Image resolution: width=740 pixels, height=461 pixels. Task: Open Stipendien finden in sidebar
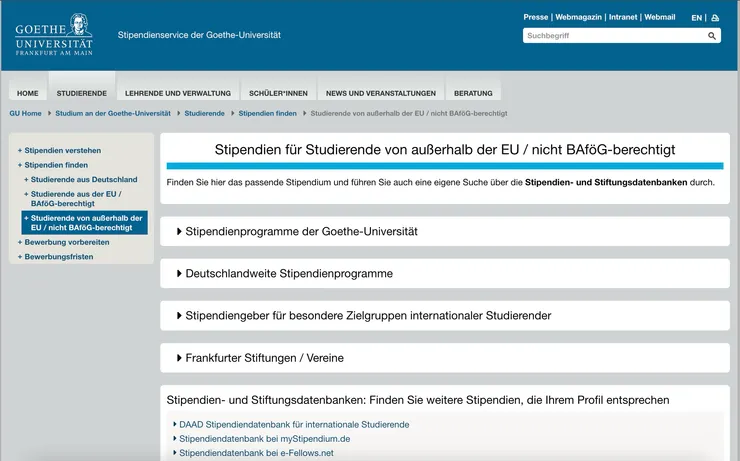(x=56, y=165)
